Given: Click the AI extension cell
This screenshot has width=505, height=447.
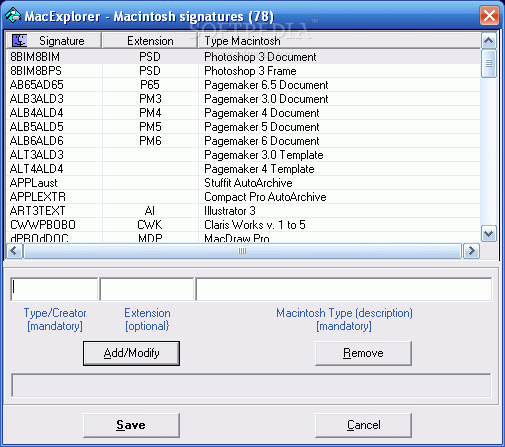Looking at the screenshot, I should click(x=150, y=211).
